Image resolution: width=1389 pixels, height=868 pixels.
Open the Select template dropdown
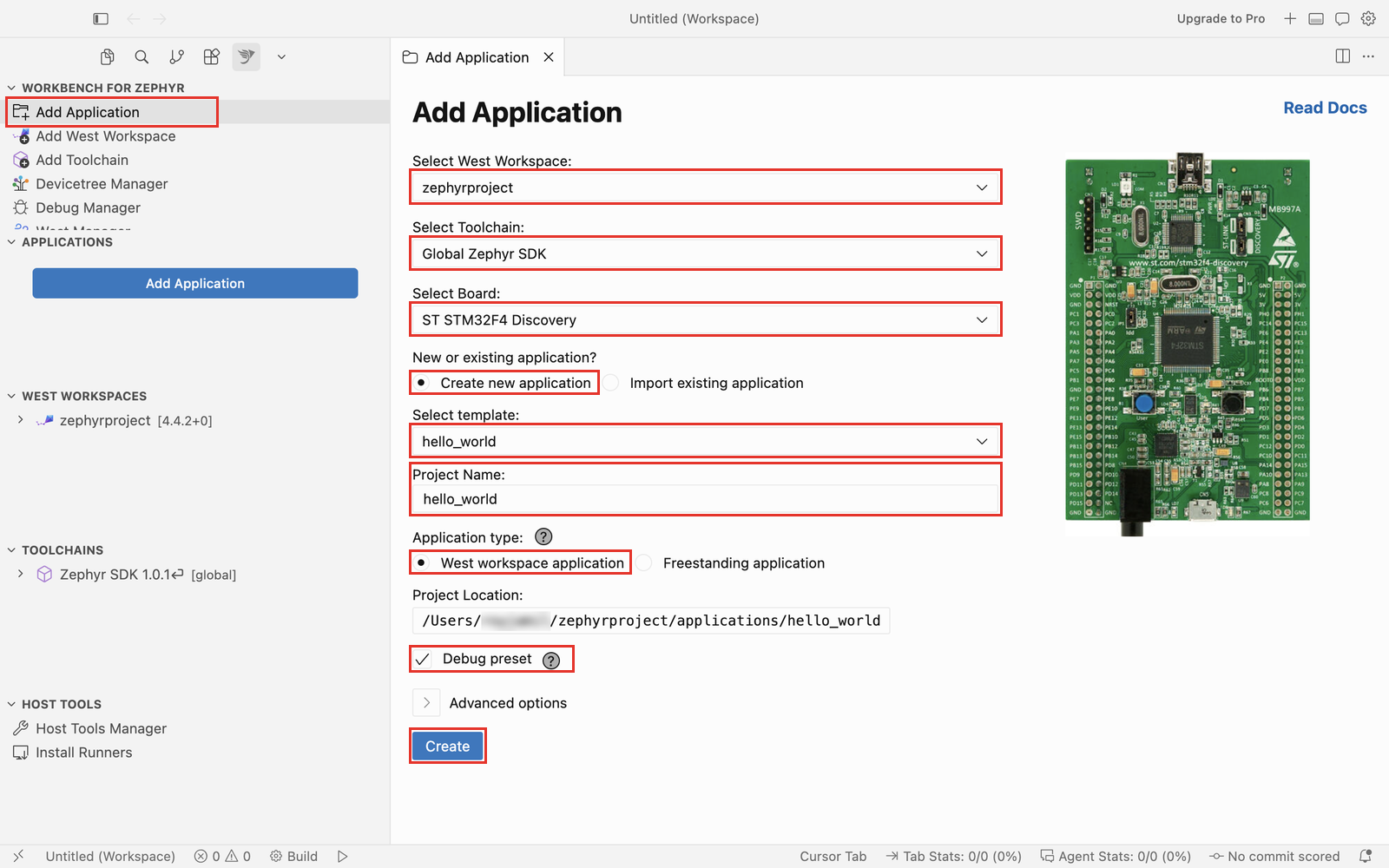tap(706, 441)
